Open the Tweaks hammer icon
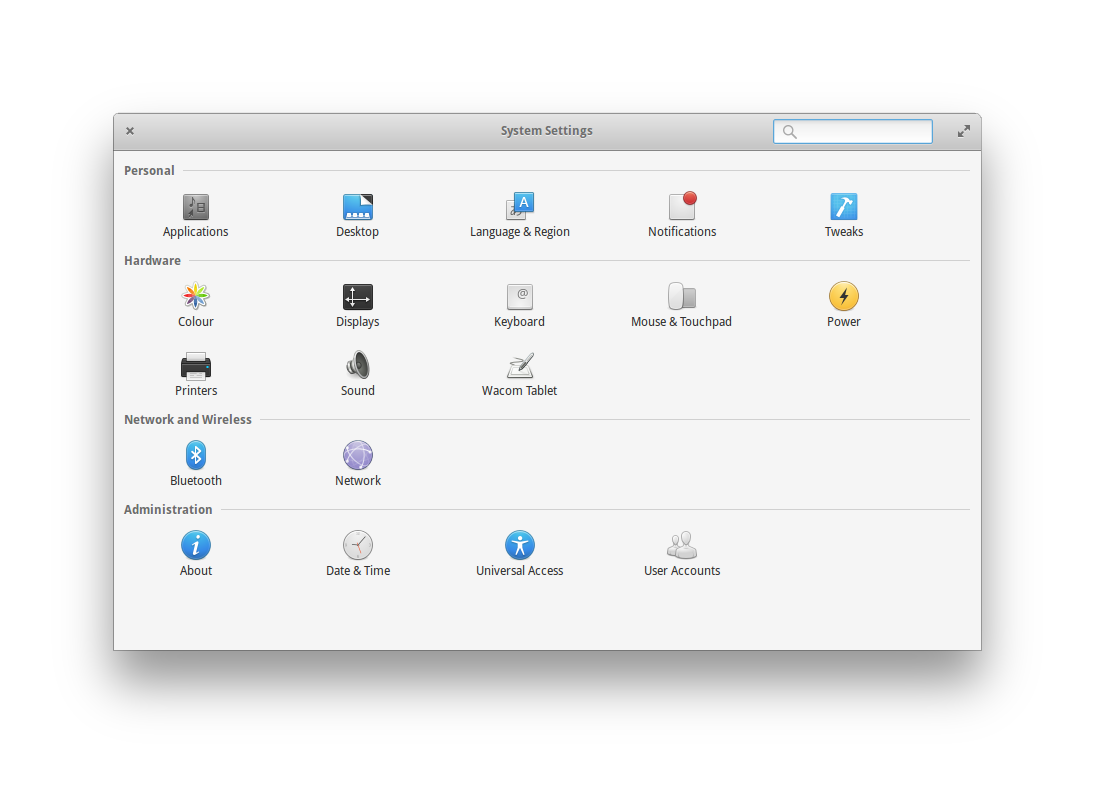This screenshot has height=795, width=1094. pyautogui.click(x=844, y=207)
